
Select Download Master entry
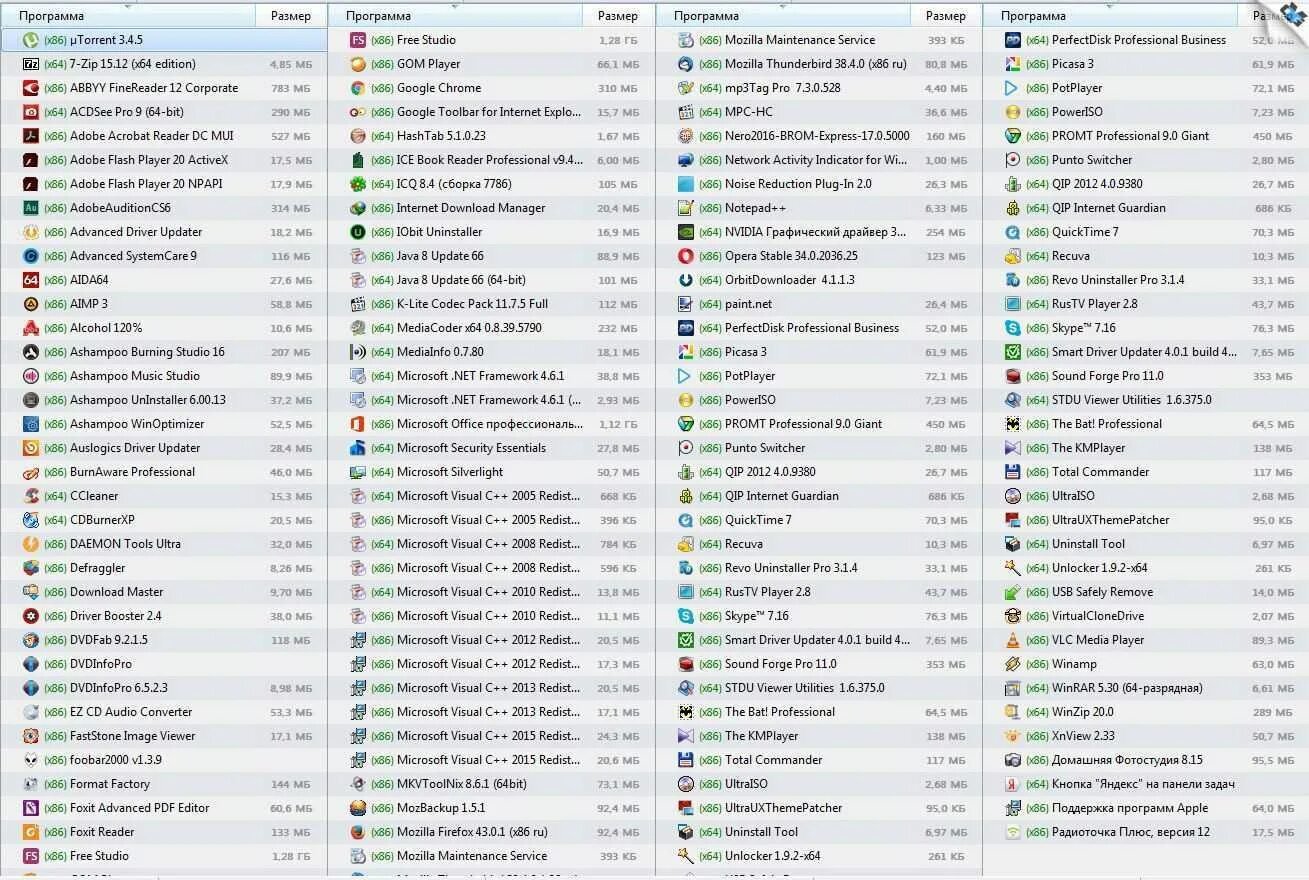tap(164, 592)
